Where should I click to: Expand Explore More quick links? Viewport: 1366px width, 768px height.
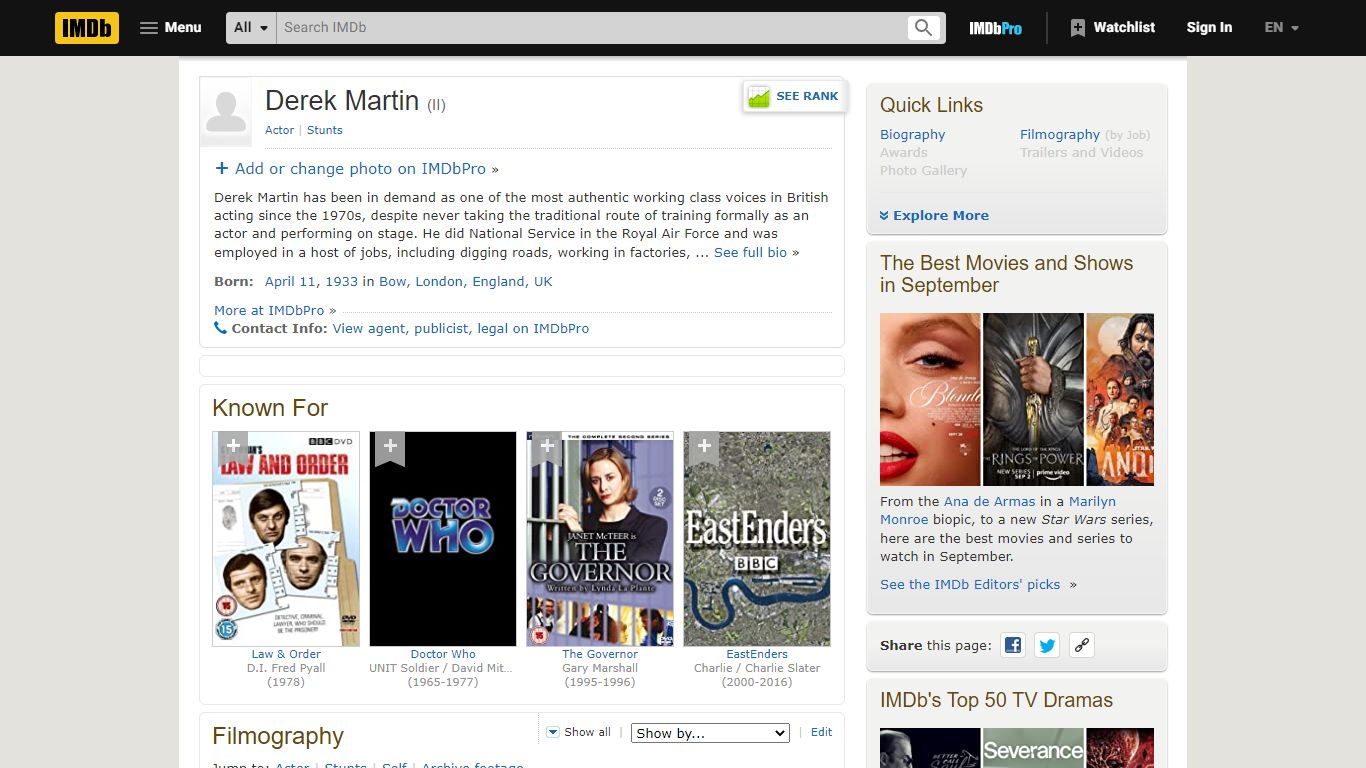tap(934, 215)
